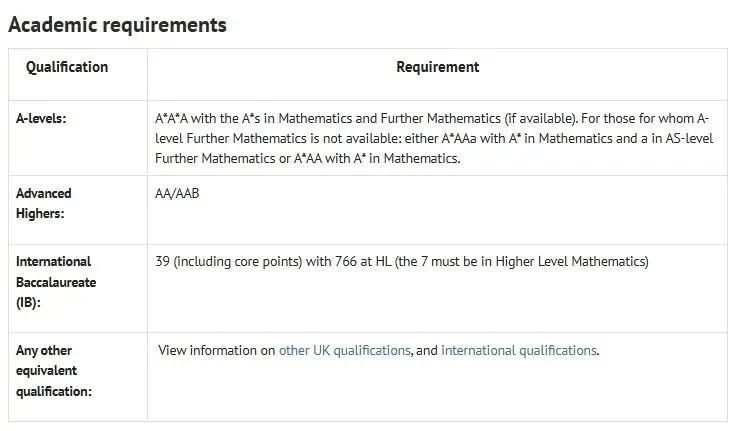Click the 'View information on' text
Image resolution: width=736 pixels, height=431 pixels.
217,351
